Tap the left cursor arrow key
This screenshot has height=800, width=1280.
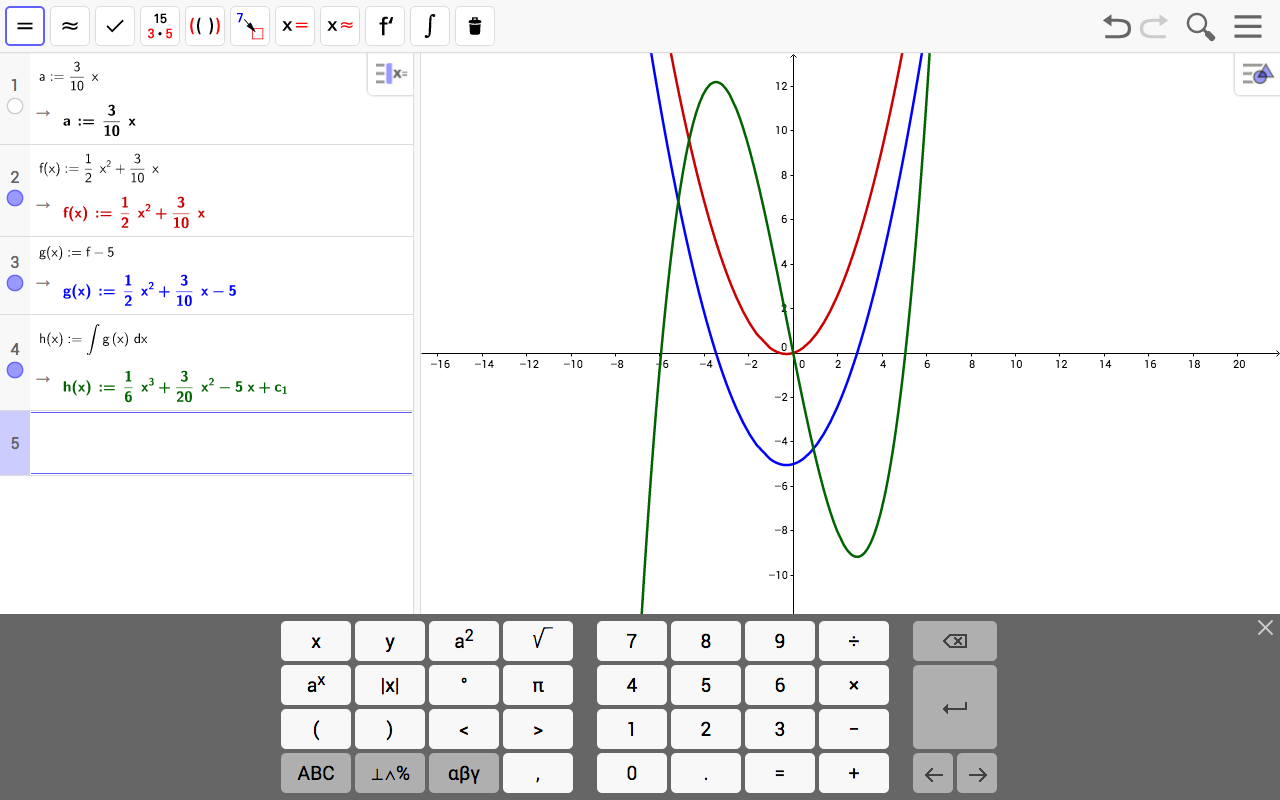[x=933, y=773]
